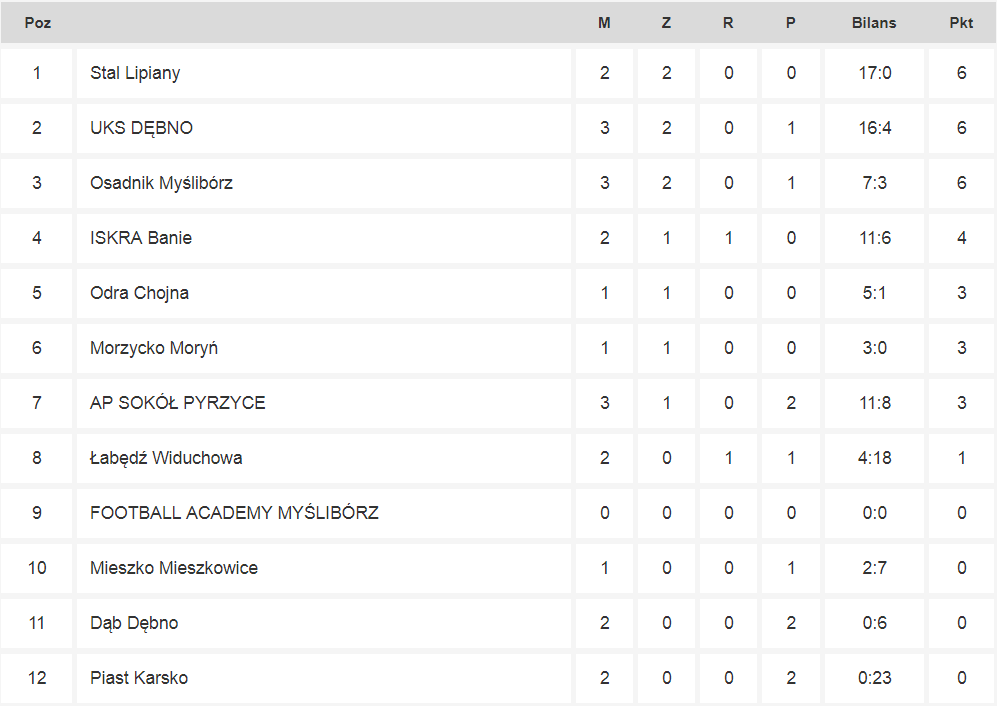Click the Poz column header
Viewport: 997px width, 706px height.
pos(38,23)
